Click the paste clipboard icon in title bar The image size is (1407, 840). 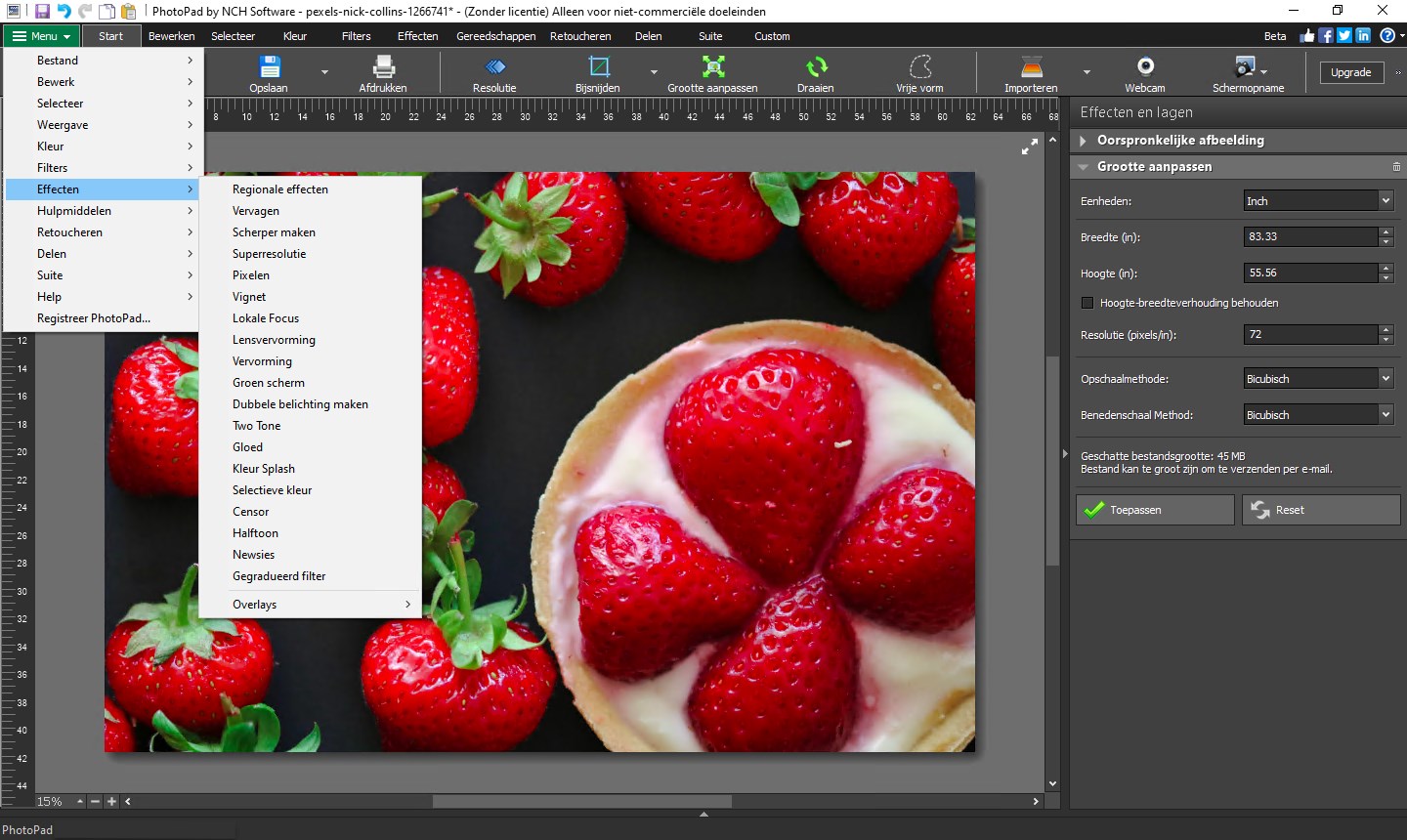tap(128, 11)
